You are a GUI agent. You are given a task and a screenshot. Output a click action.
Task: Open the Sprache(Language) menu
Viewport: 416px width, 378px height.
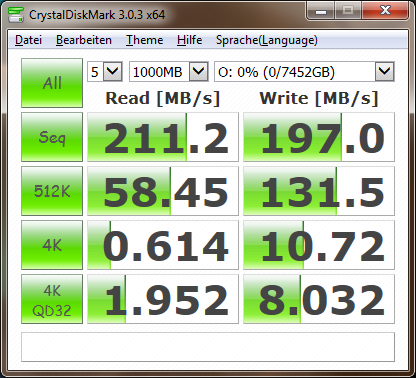[x=267, y=40]
